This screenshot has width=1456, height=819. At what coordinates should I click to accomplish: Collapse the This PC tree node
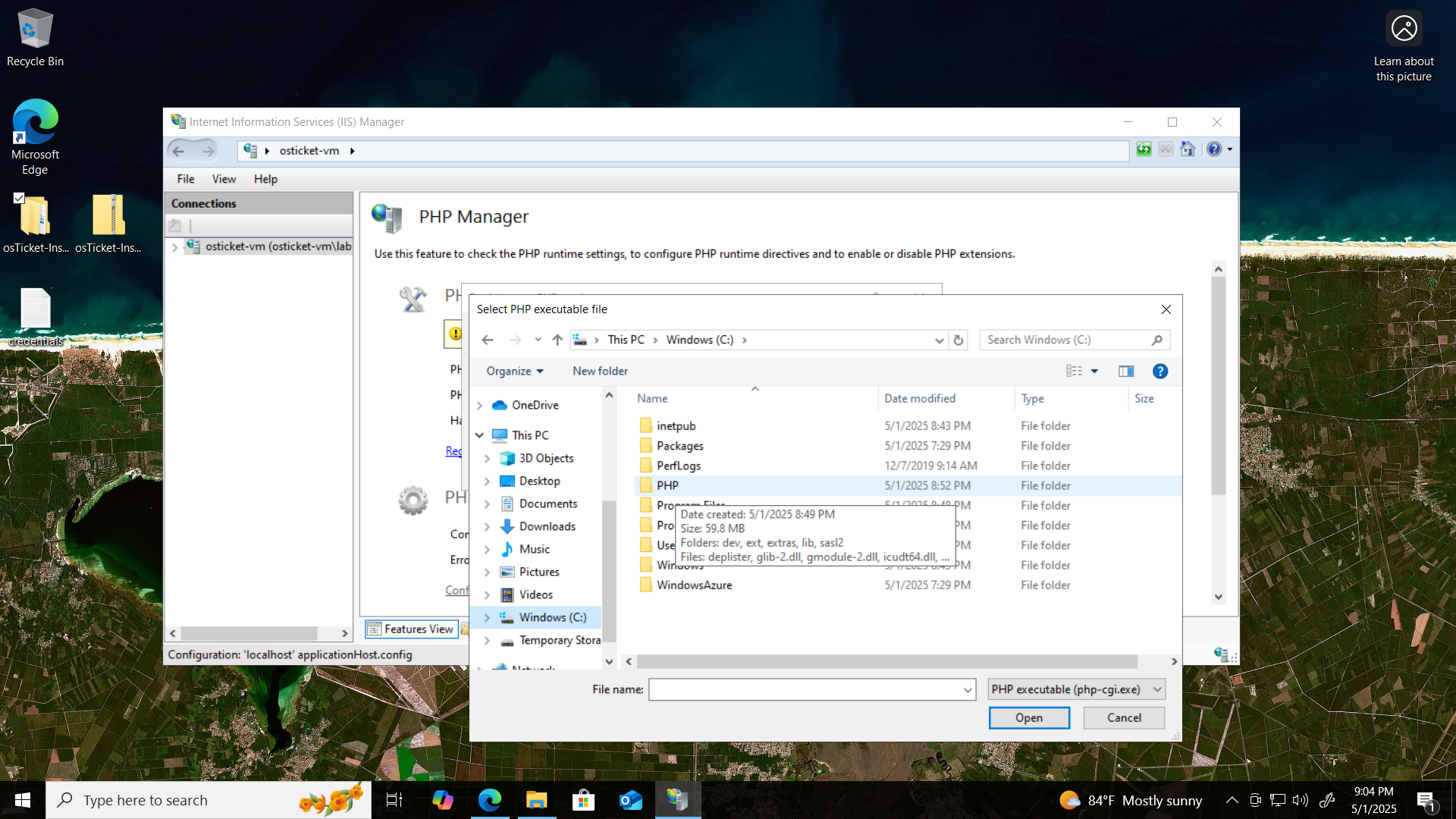click(479, 435)
